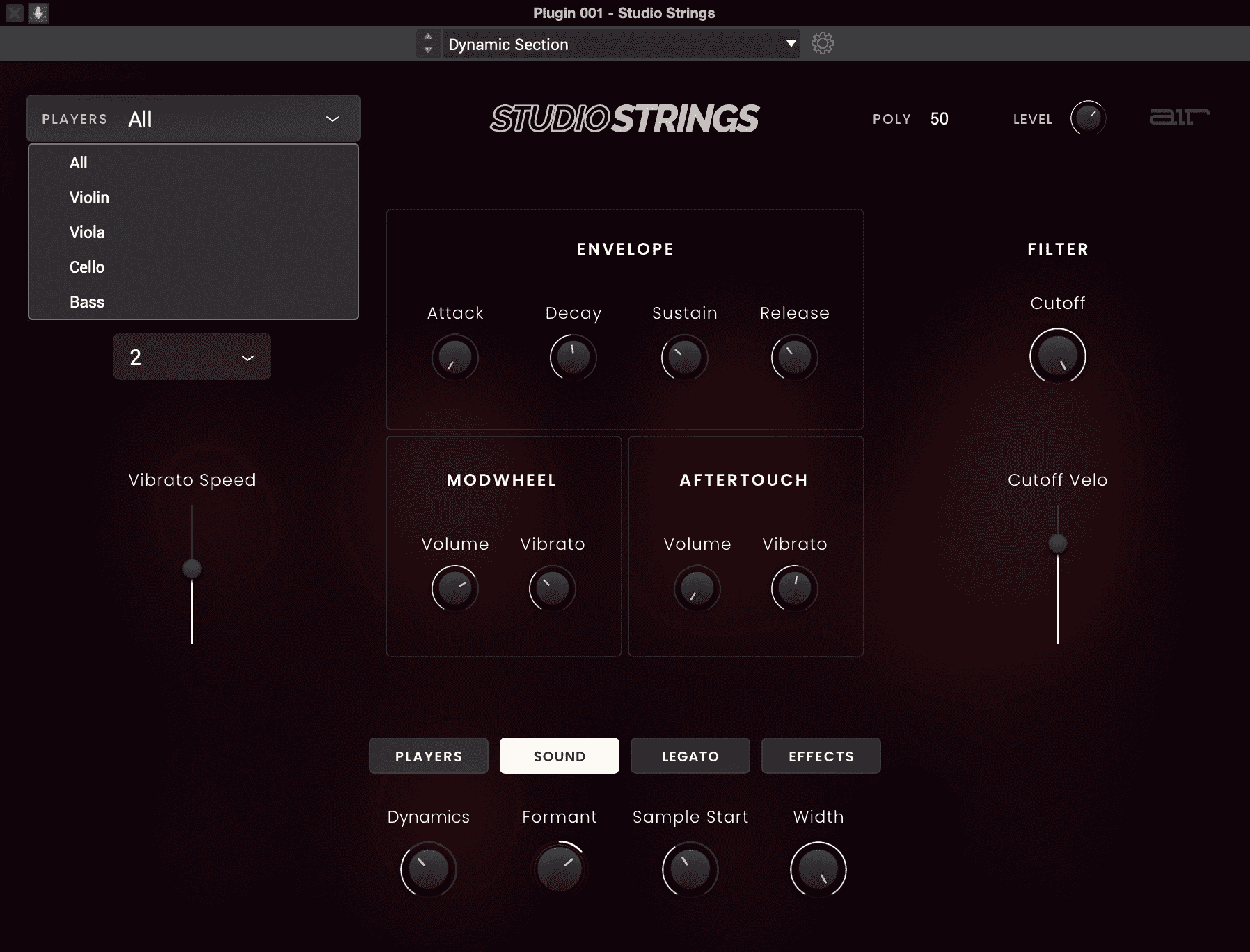Screen dimensions: 1250x952
Task: Choose Cello in the players list
Action: click(87, 267)
